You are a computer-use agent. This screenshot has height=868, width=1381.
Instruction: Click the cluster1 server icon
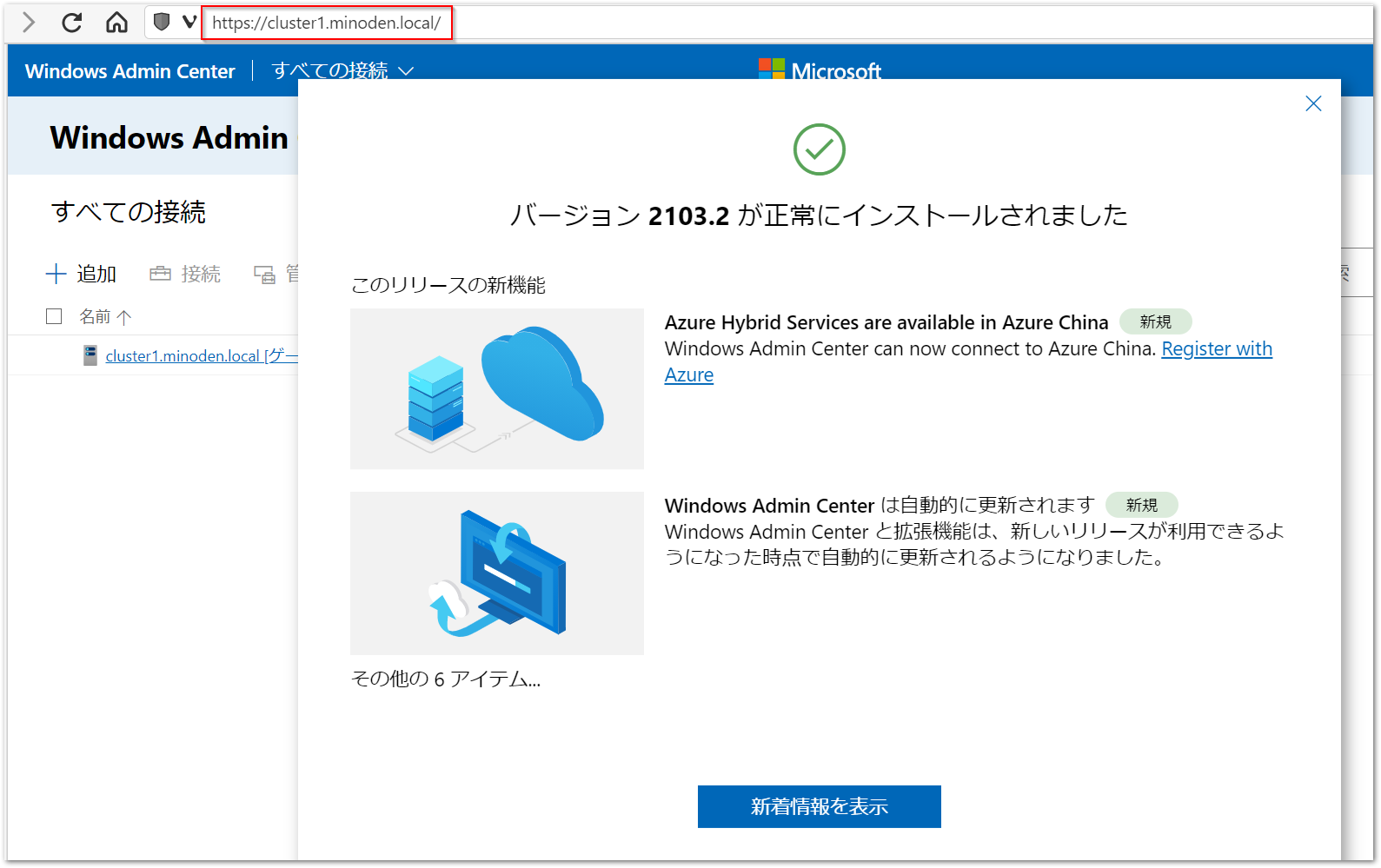click(x=90, y=354)
